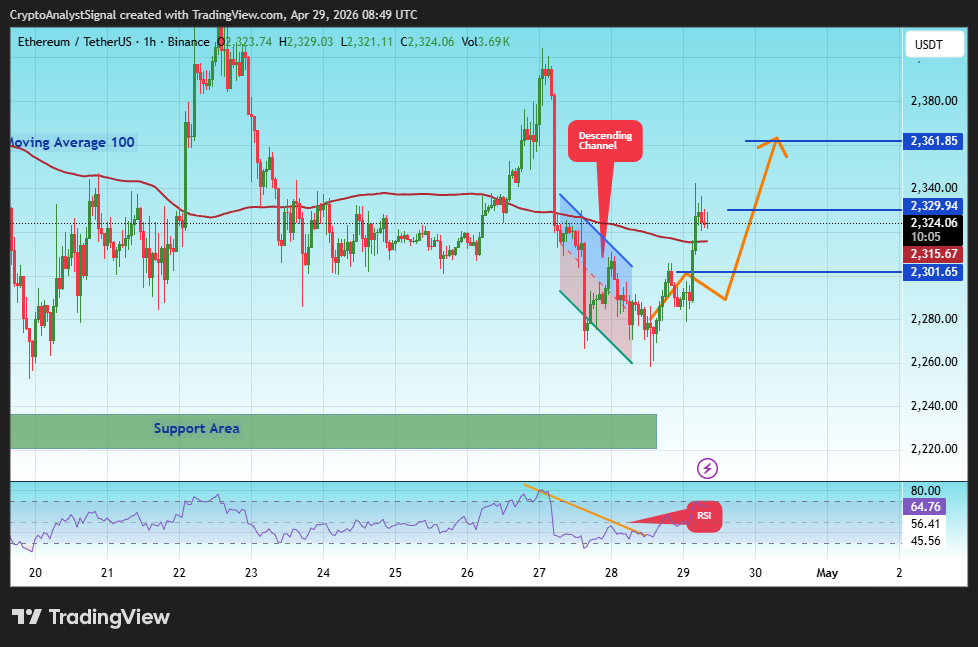Click date 28 on the time axis
Screen dimensions: 978x647
tap(611, 573)
